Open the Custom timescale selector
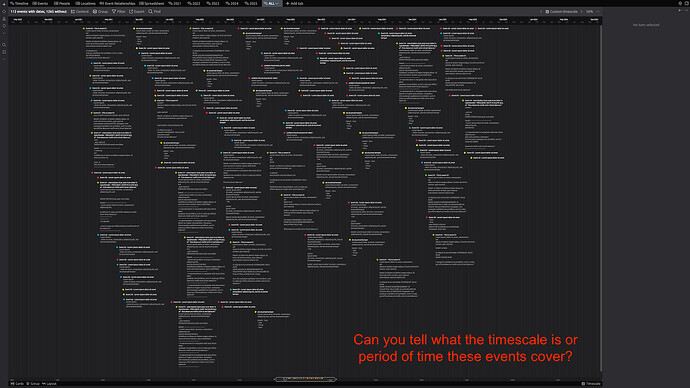690x388 pixels. [562, 11]
